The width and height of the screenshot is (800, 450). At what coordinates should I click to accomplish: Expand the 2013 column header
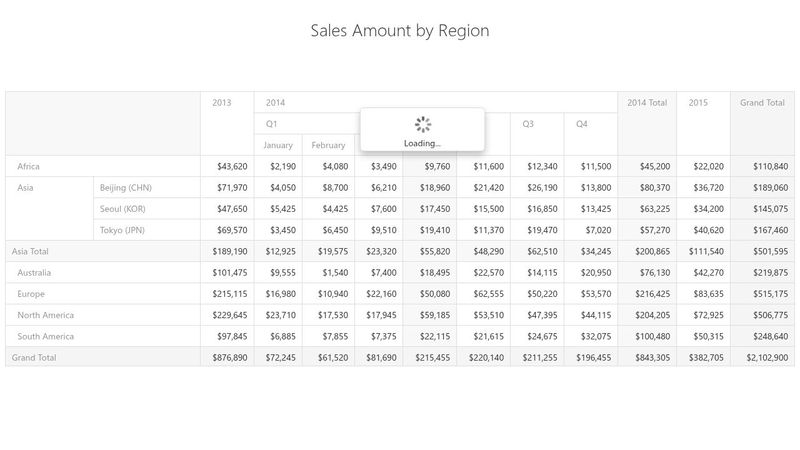pos(222,103)
